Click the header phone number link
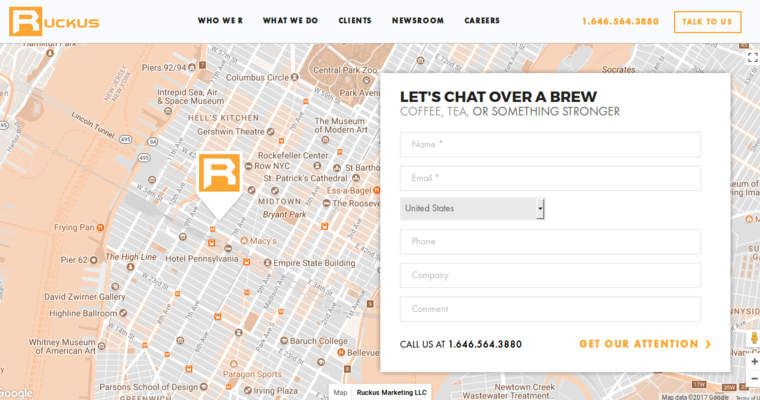 point(620,21)
